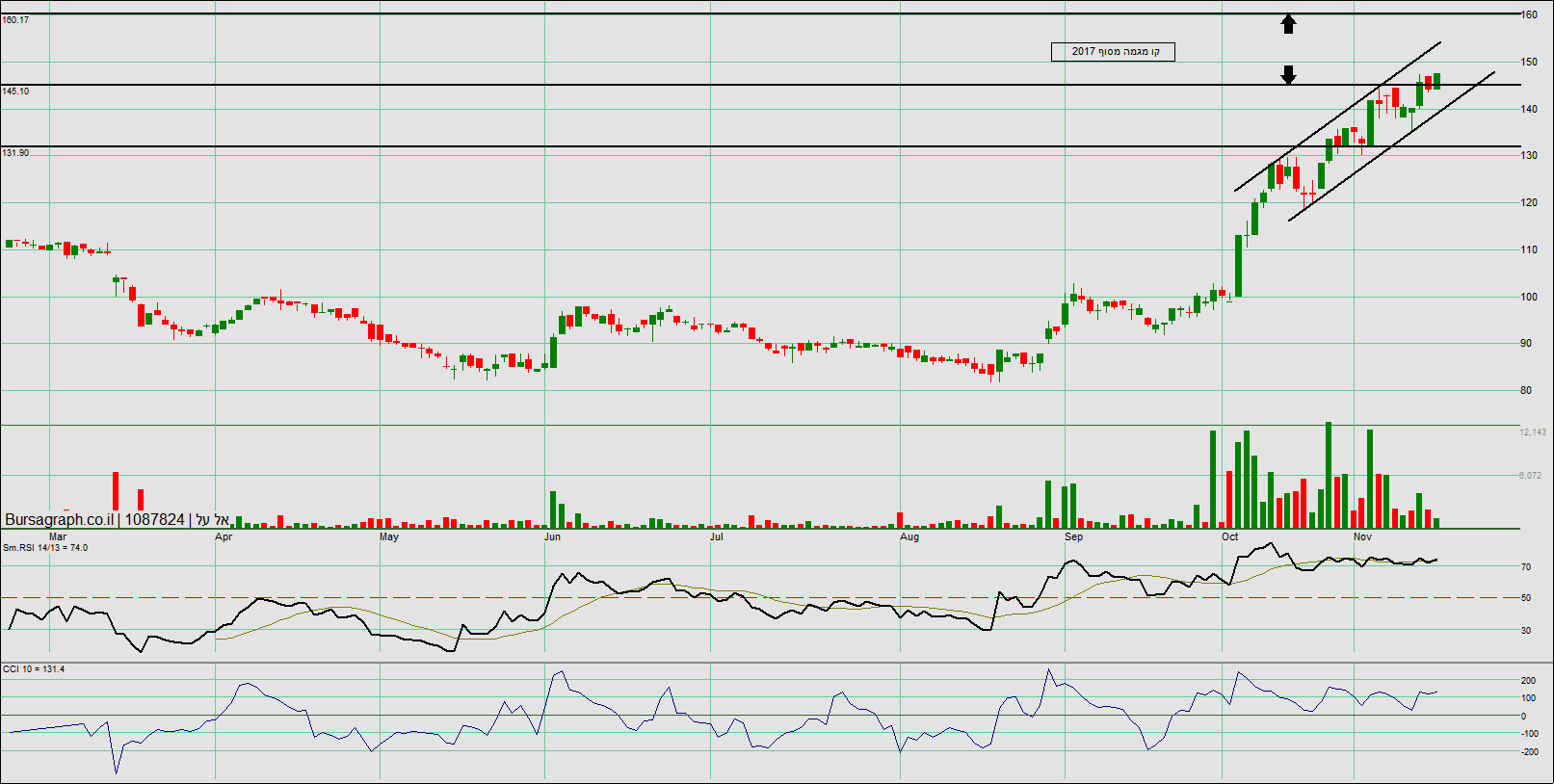The height and width of the screenshot is (784, 1554).
Task: Click the 12,143 volume scale label
Action: click(x=1533, y=432)
